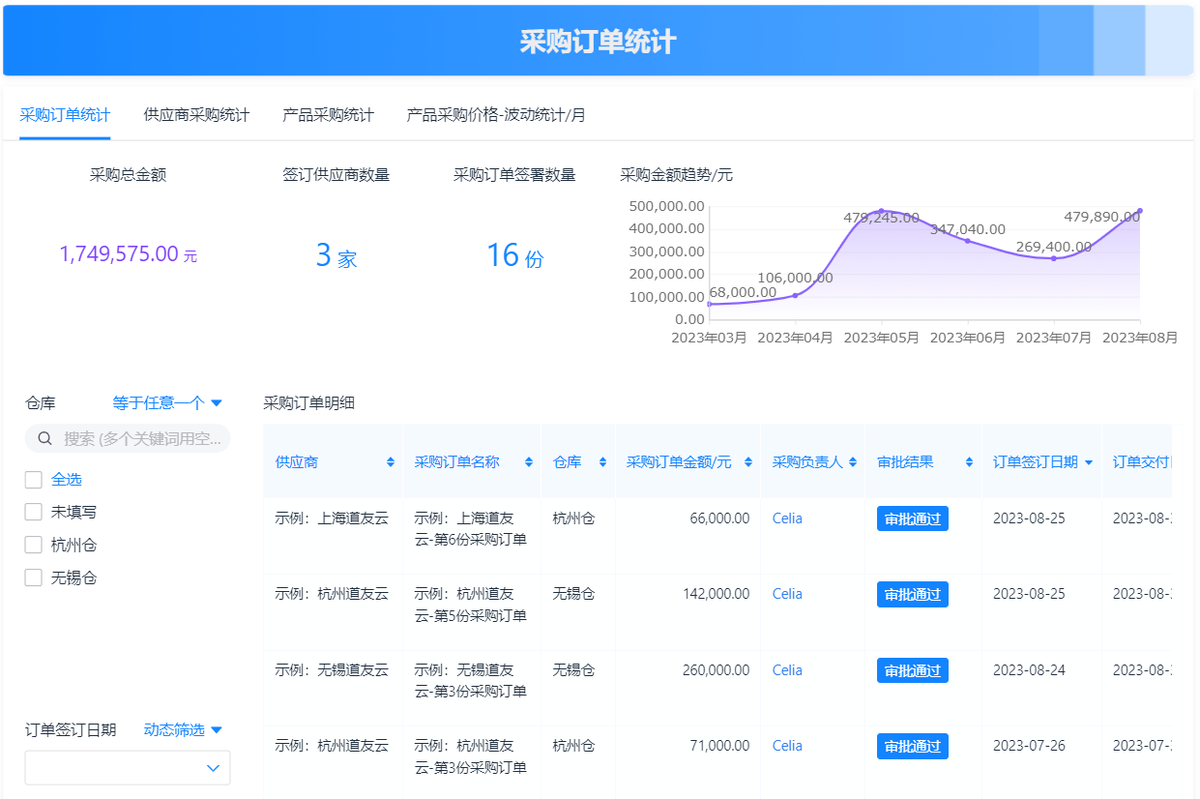Click Celia link in the 66,000.00 row
The image size is (1200, 799).
tap(787, 518)
